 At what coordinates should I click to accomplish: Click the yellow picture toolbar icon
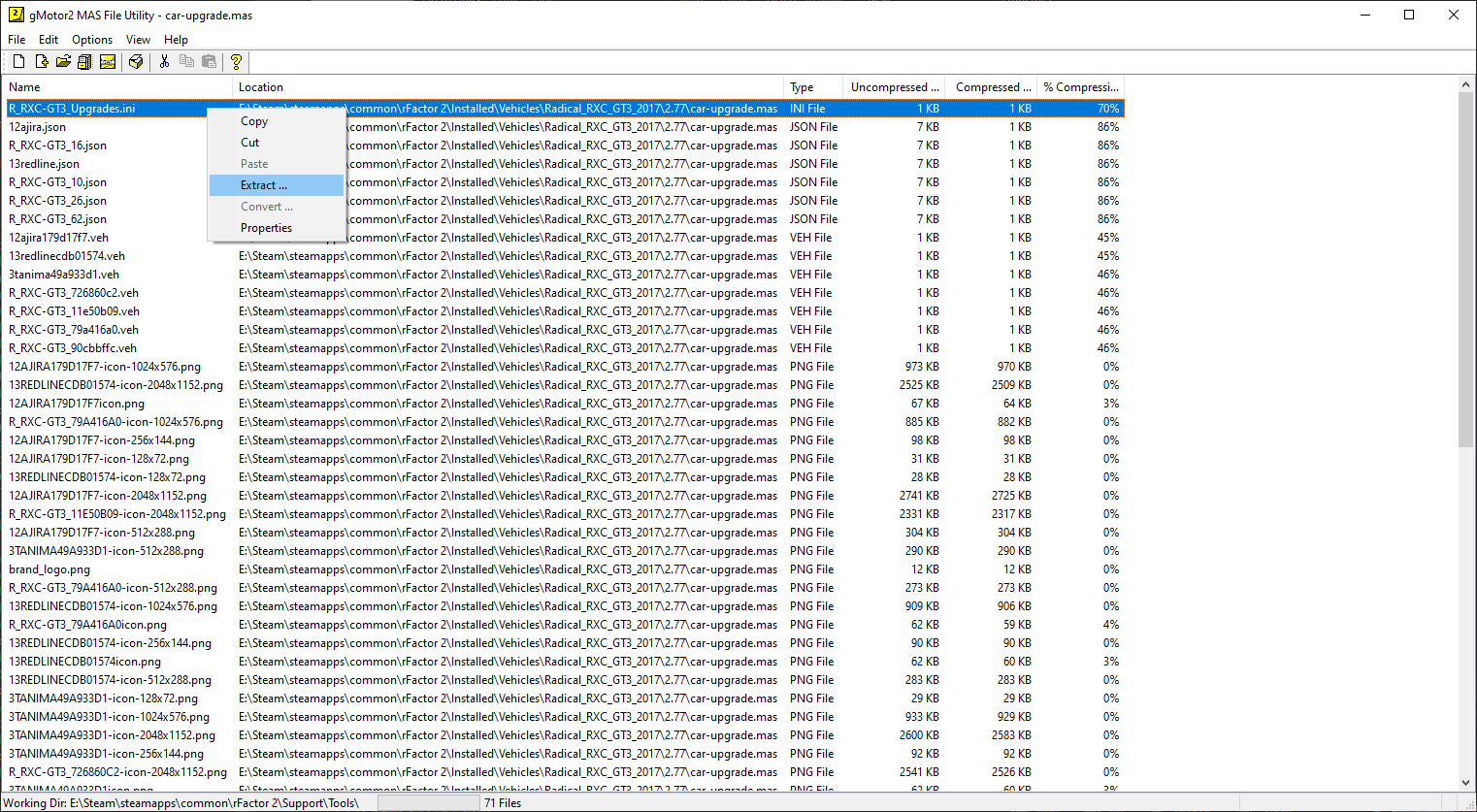[108, 62]
